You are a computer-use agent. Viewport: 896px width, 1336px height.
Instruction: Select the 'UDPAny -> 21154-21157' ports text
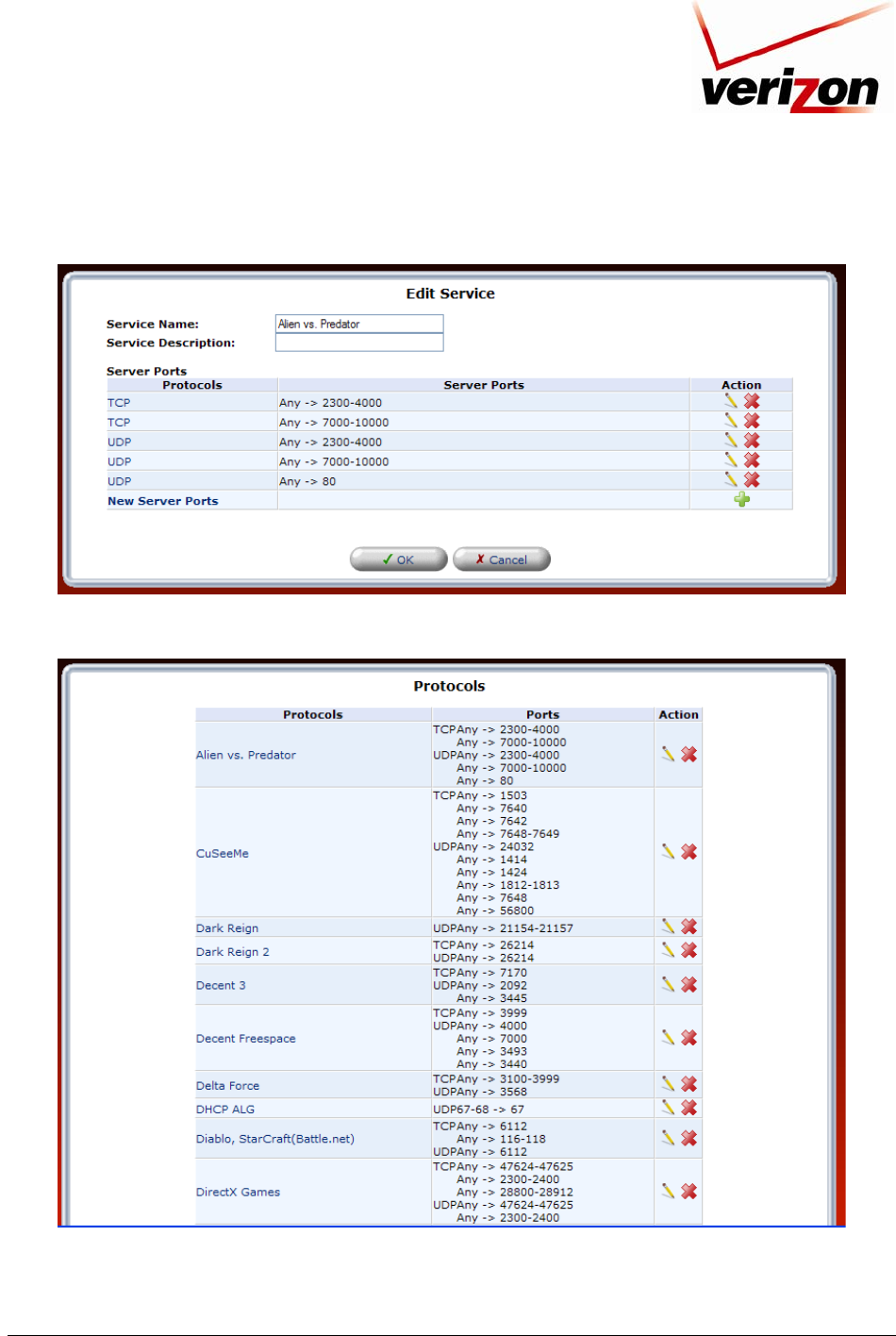(x=503, y=928)
